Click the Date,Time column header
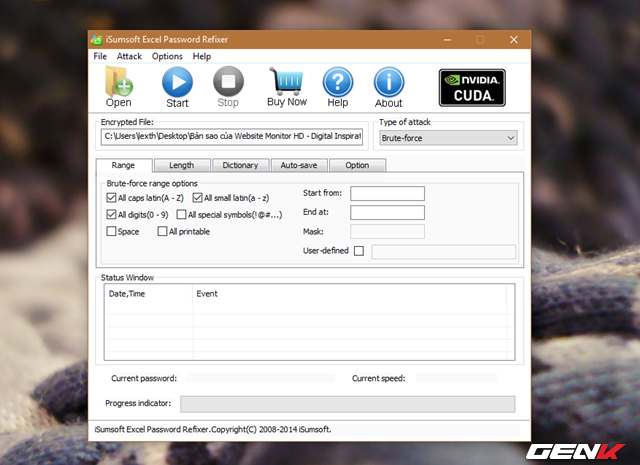The image size is (640, 465). click(x=148, y=294)
